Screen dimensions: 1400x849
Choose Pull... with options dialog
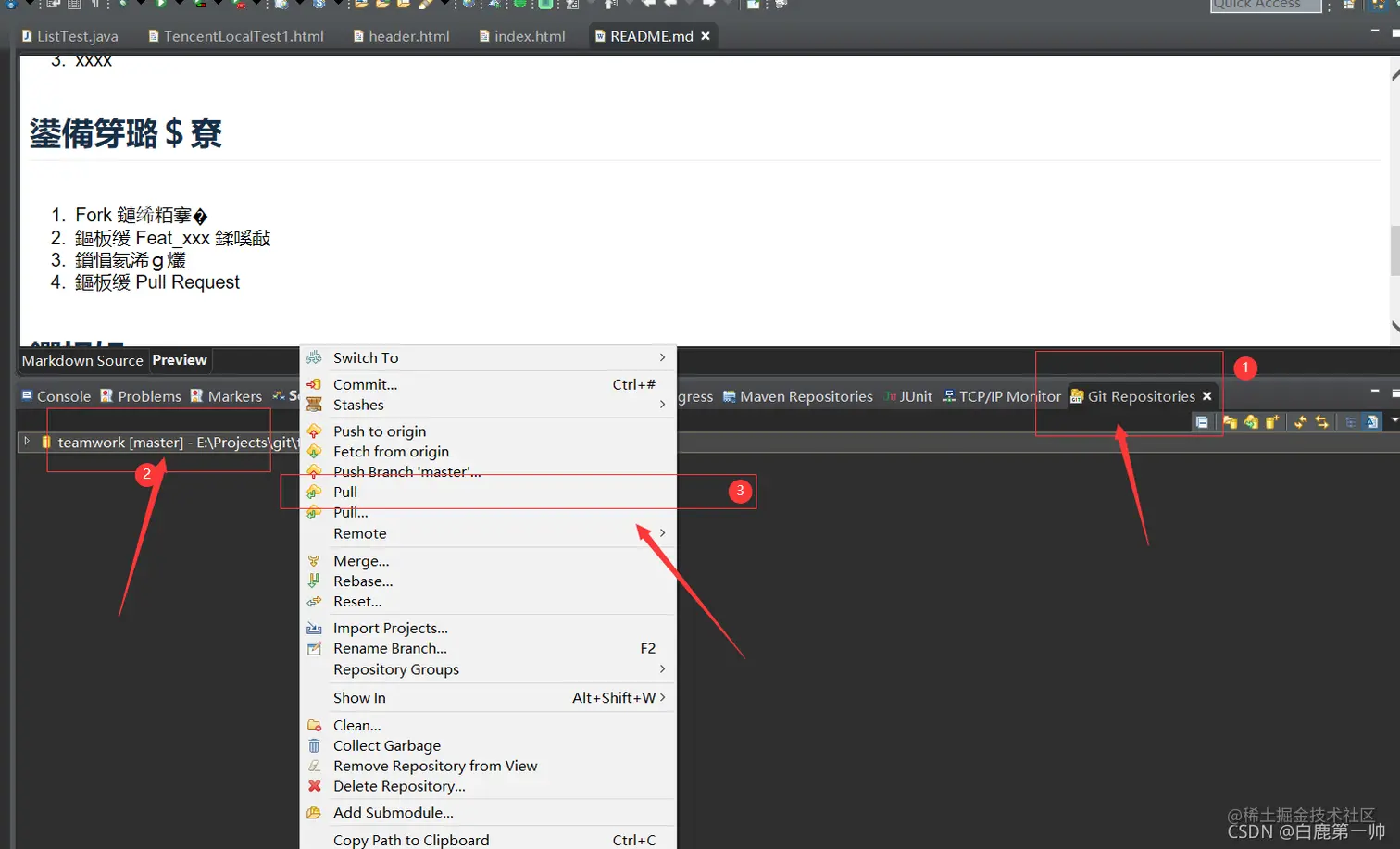[x=488, y=512]
